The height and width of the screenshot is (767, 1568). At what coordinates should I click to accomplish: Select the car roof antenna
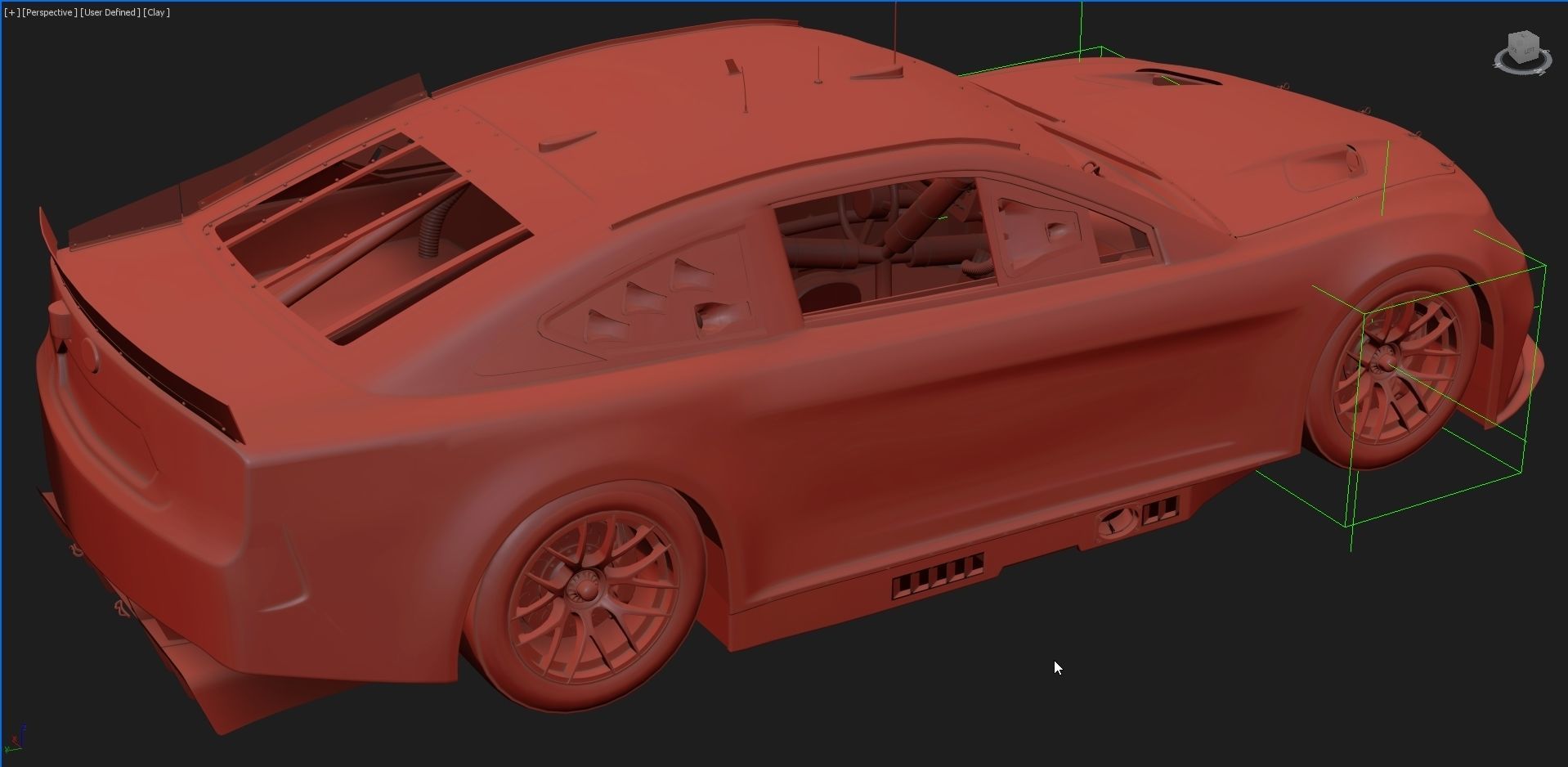[894, 33]
